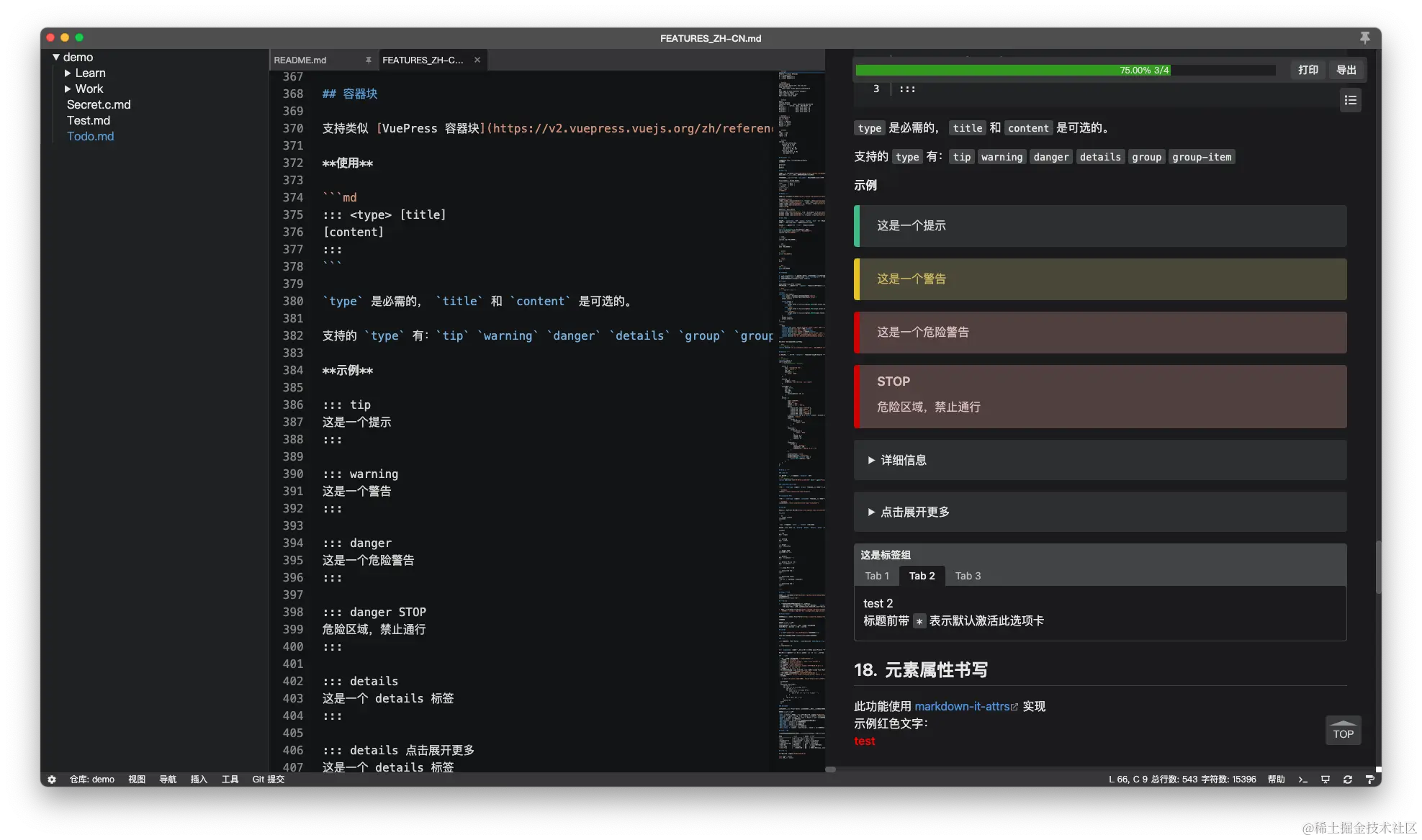Image resolution: width=1422 pixels, height=840 pixels.
Task: Click the TOP back-to-top button
Action: tap(1343, 730)
